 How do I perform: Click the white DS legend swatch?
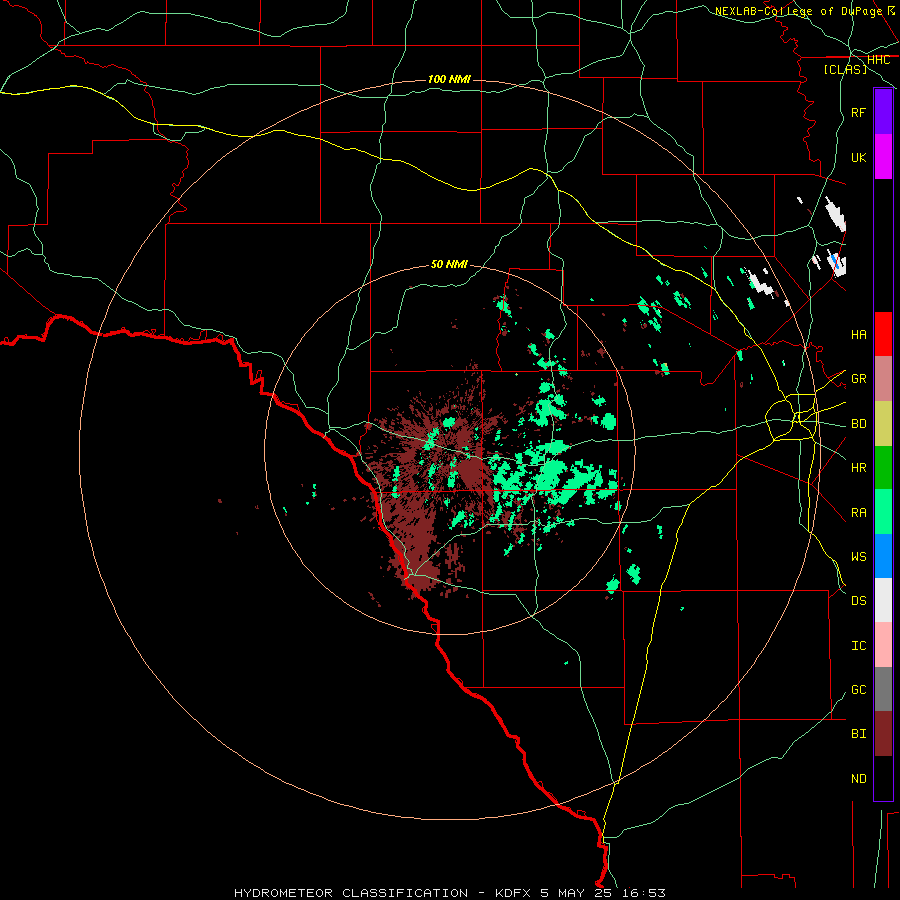pos(883,600)
